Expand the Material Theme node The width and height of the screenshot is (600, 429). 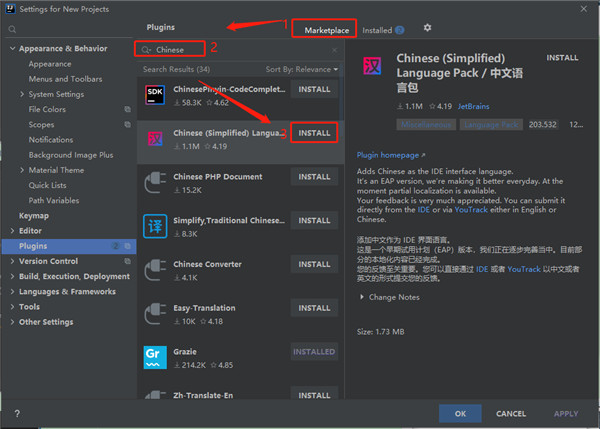(22, 170)
